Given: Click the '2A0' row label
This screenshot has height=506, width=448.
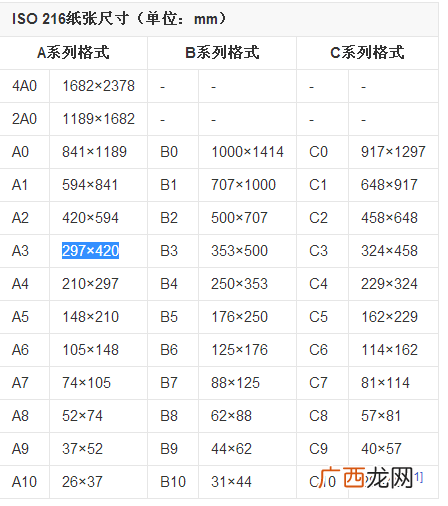Looking at the screenshot, I should (x=24, y=119).
